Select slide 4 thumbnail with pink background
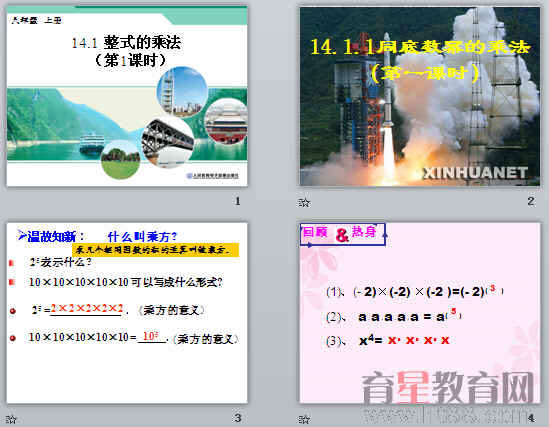 pos(420,313)
